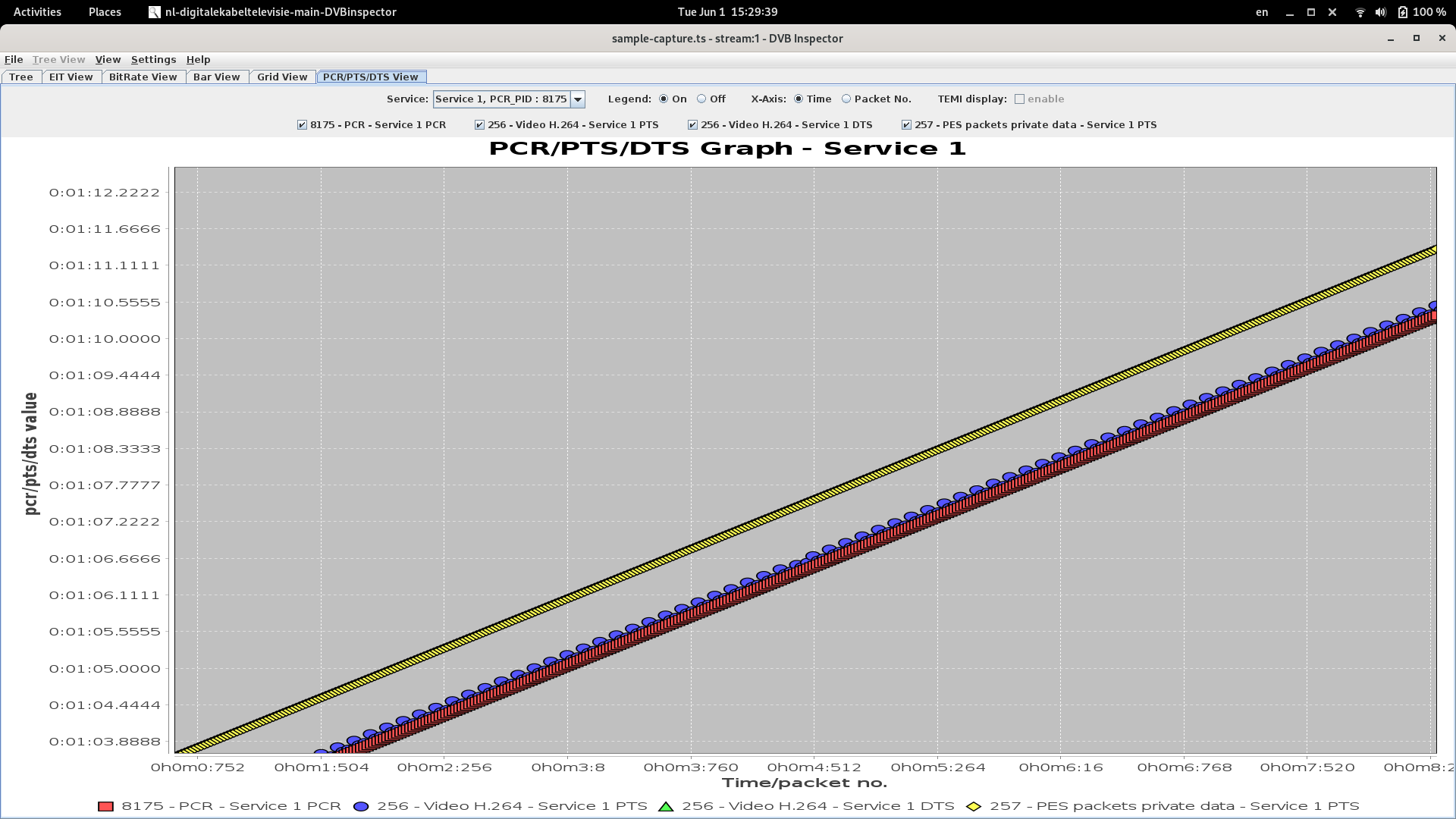
Task: Click the yellow diamond marker for PES packets legend
Action: click(x=974, y=806)
